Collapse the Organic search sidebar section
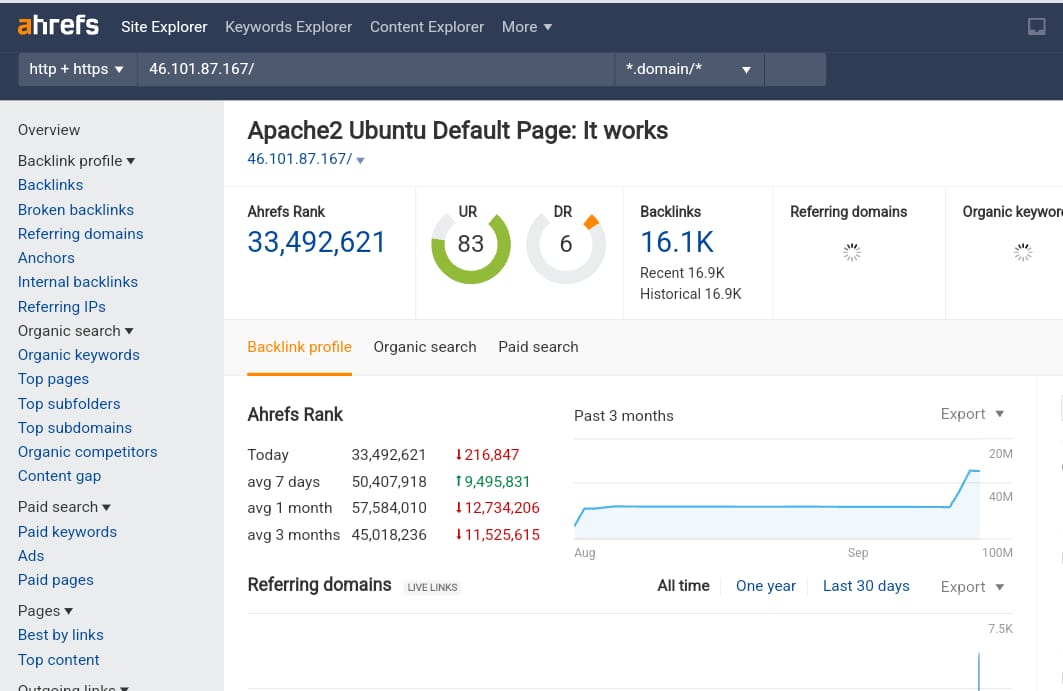Screen dimensions: 1063x691 pos(75,331)
